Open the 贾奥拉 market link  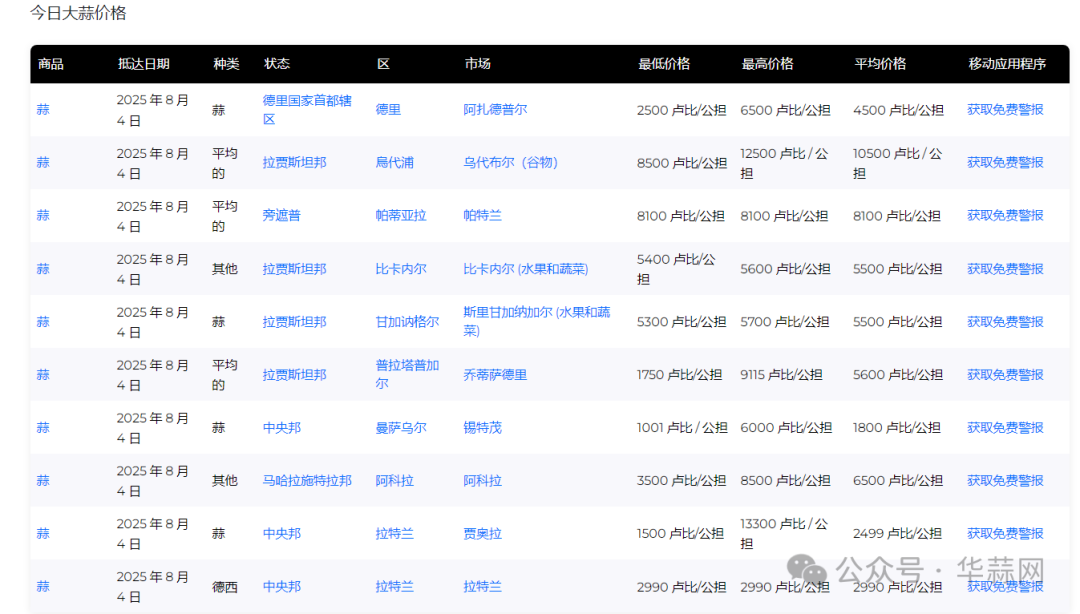482,534
